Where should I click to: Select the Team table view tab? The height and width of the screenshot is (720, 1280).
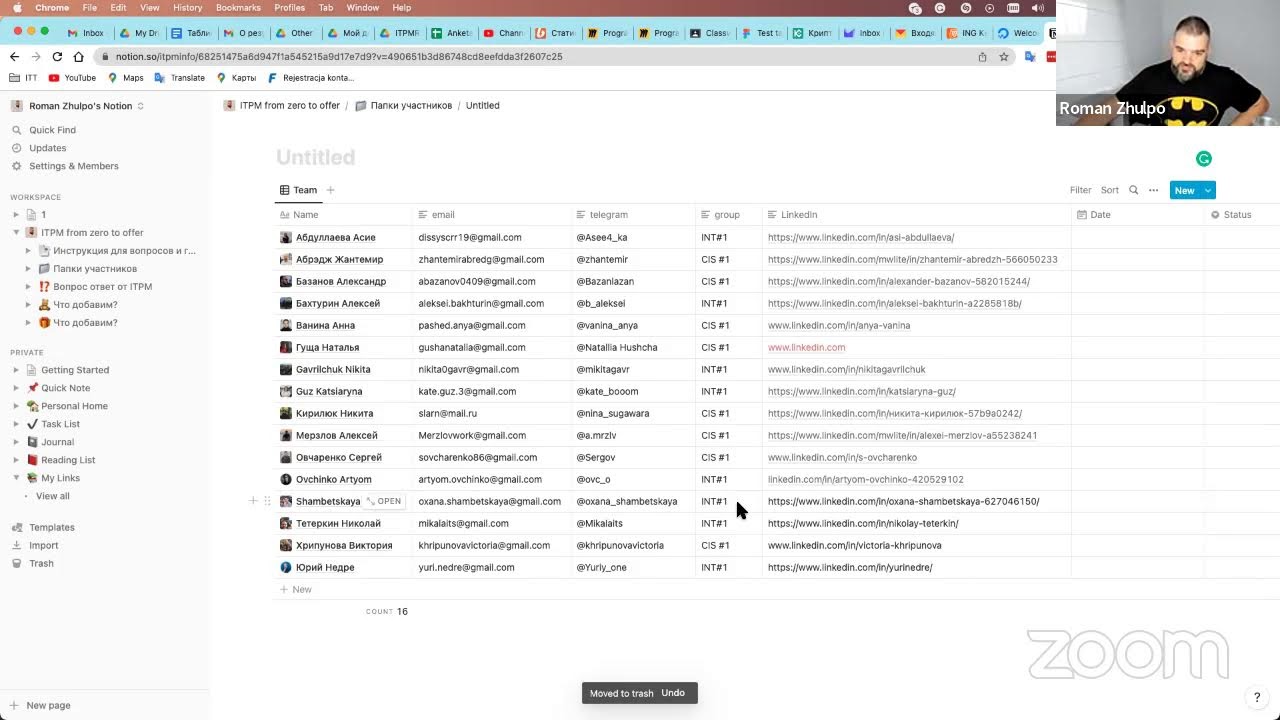[298, 190]
